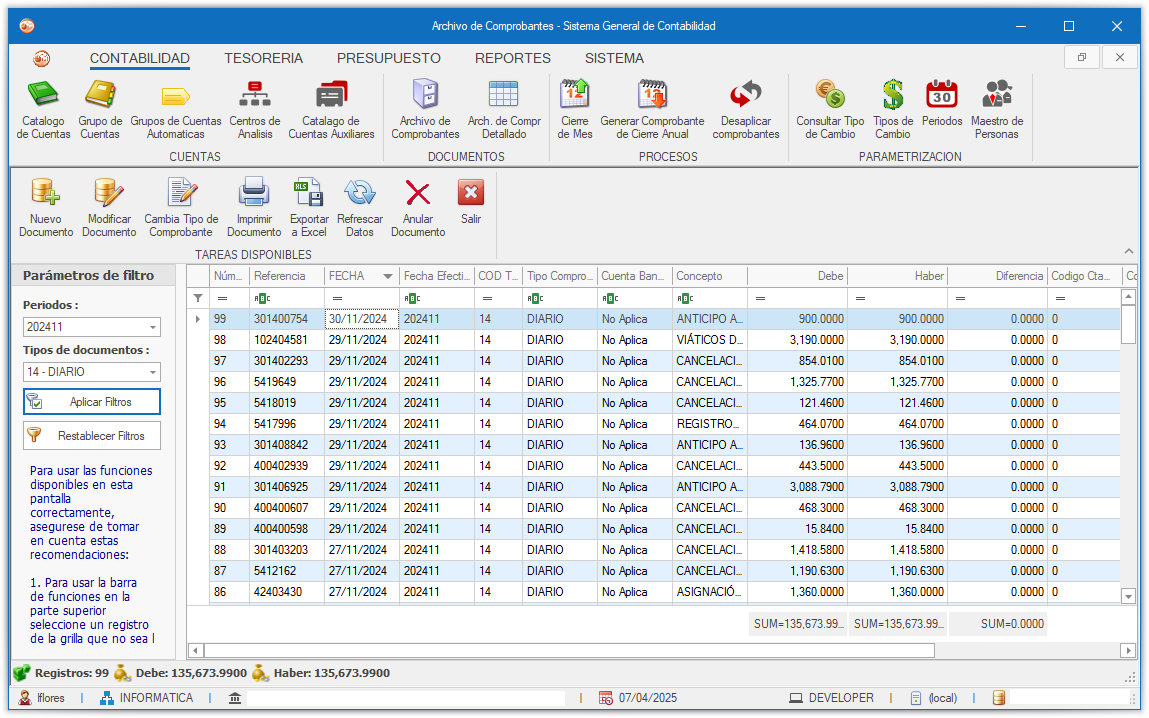Click Desaplicar comprobantes

(746, 110)
